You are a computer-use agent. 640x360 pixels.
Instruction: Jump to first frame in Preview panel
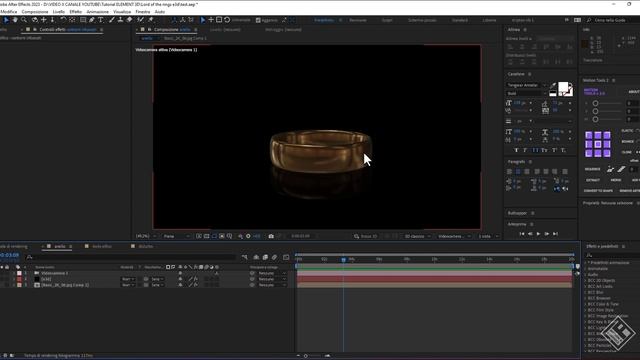click(522, 234)
